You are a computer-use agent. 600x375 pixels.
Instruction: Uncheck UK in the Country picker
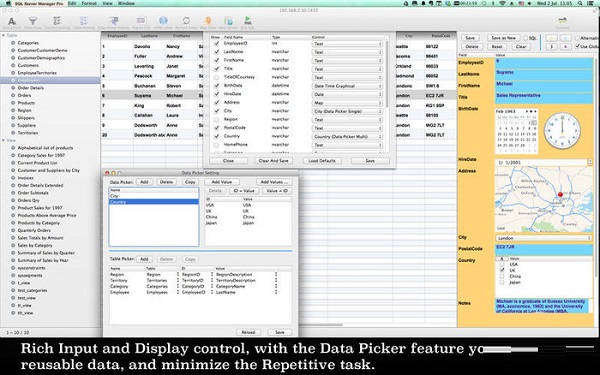[x=502, y=270]
